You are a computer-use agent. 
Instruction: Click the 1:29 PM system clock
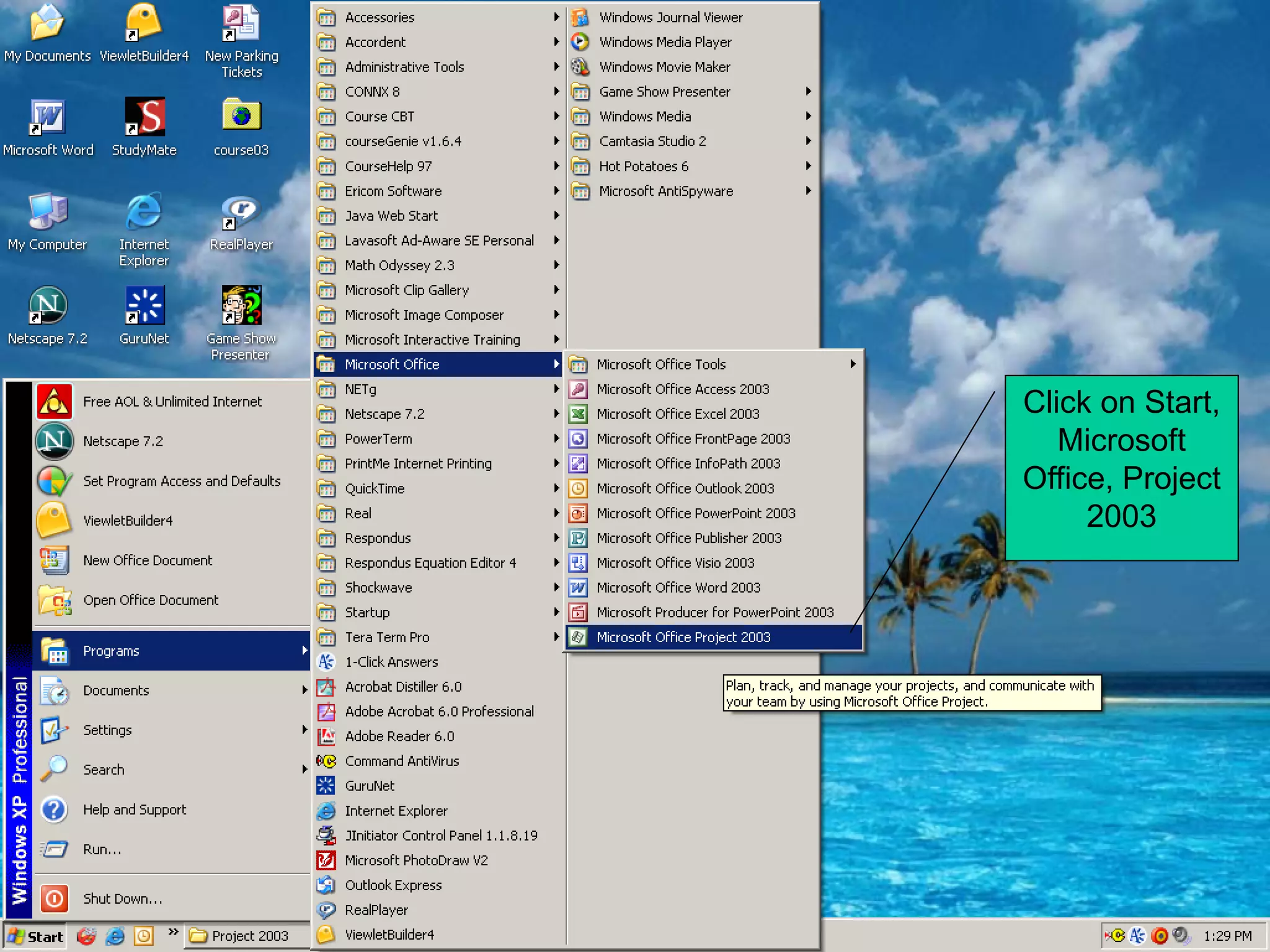[1228, 936]
